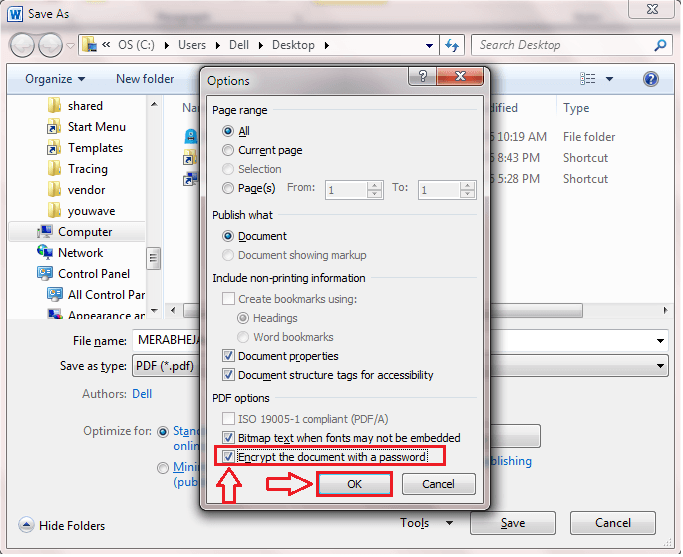Click the file list horizontal scroll left arrow
Image resolution: width=683 pixels, height=557 pixels.
(173, 311)
